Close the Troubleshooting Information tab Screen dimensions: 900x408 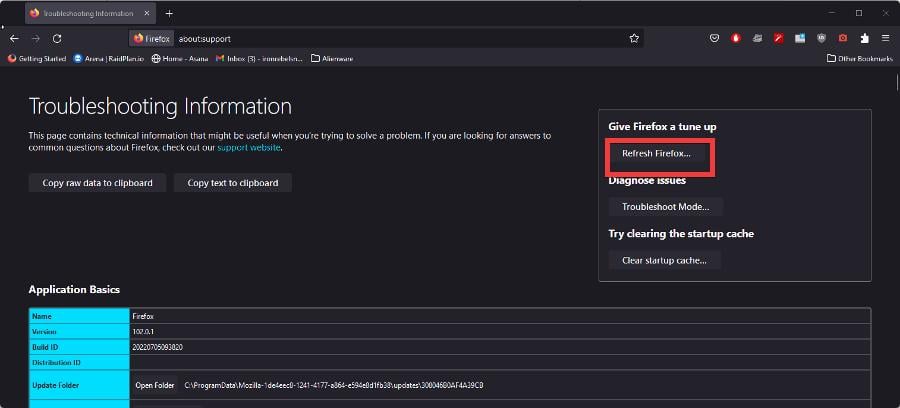point(146,13)
